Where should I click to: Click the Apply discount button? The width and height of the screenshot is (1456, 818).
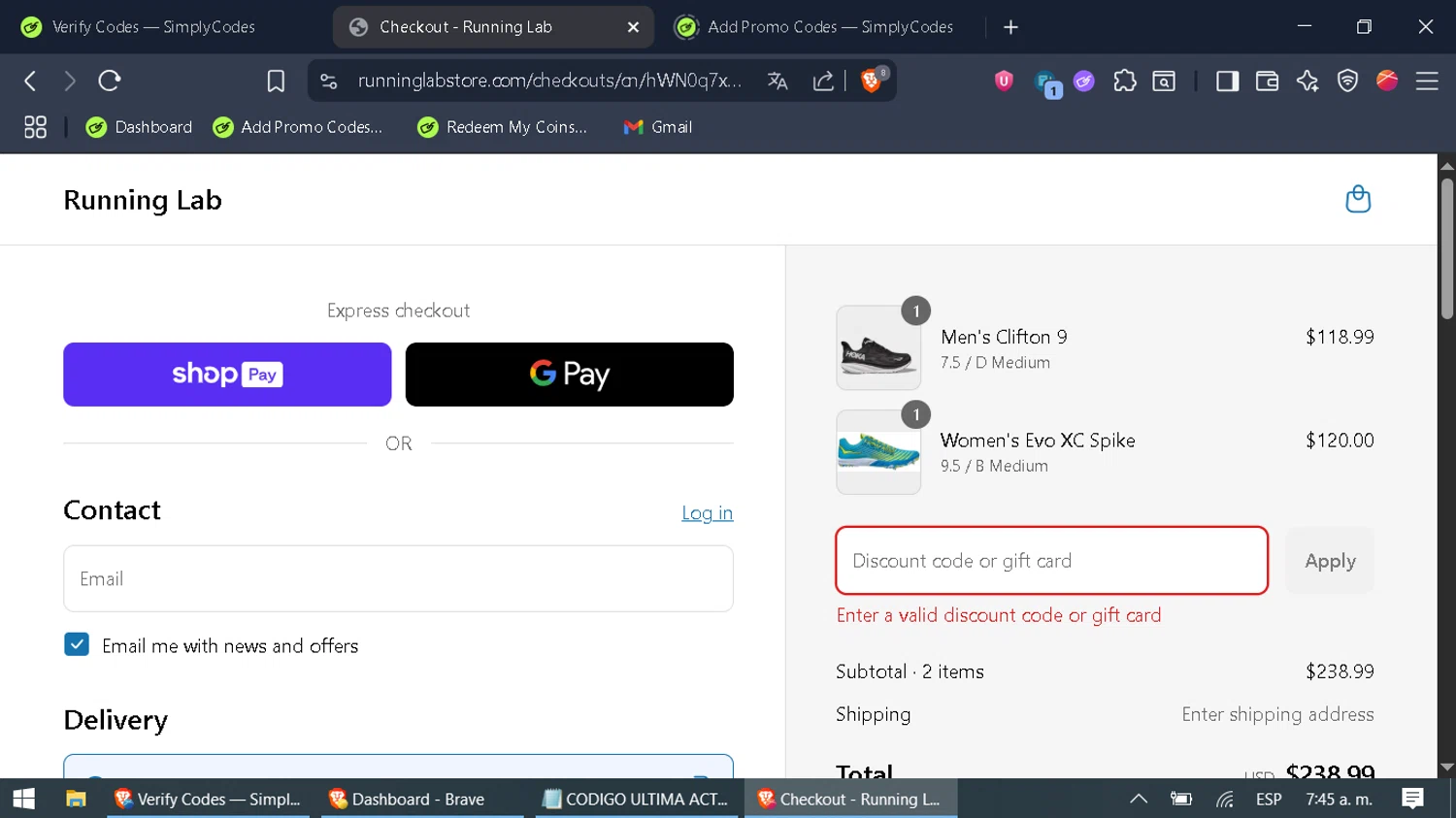(x=1330, y=561)
